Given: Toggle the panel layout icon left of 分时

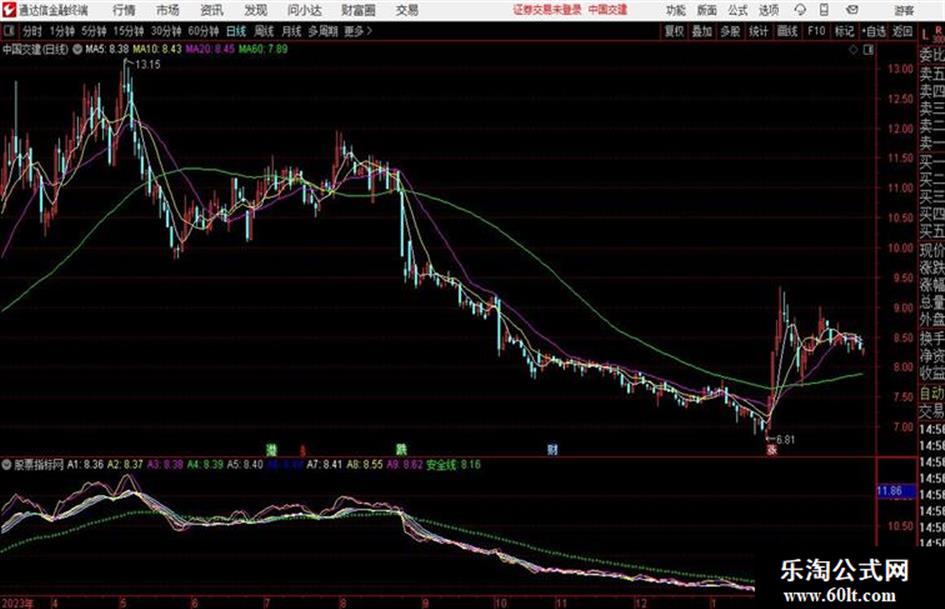Looking at the screenshot, I should tap(8, 31).
